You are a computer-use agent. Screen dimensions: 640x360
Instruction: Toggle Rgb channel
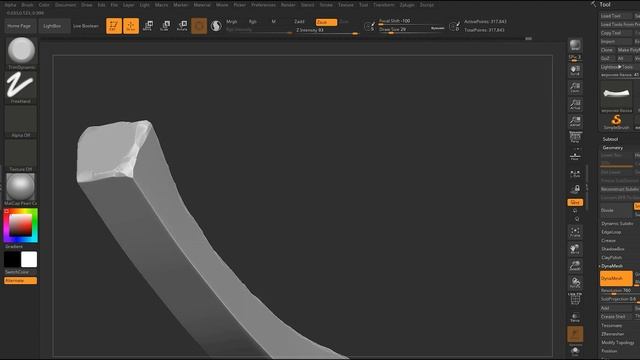pos(253,22)
